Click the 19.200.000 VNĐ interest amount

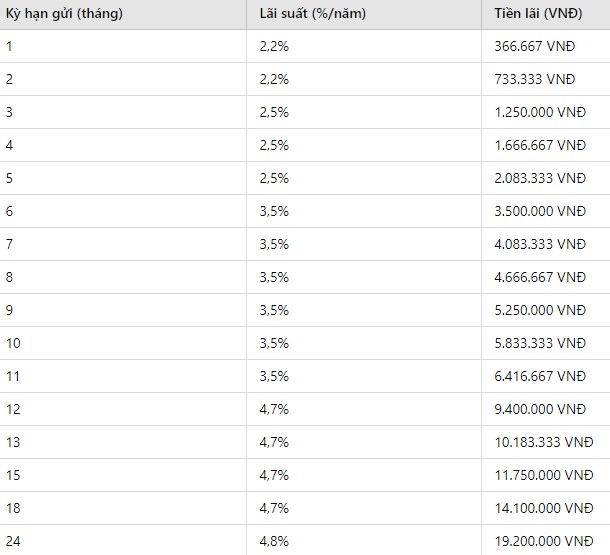point(544,541)
